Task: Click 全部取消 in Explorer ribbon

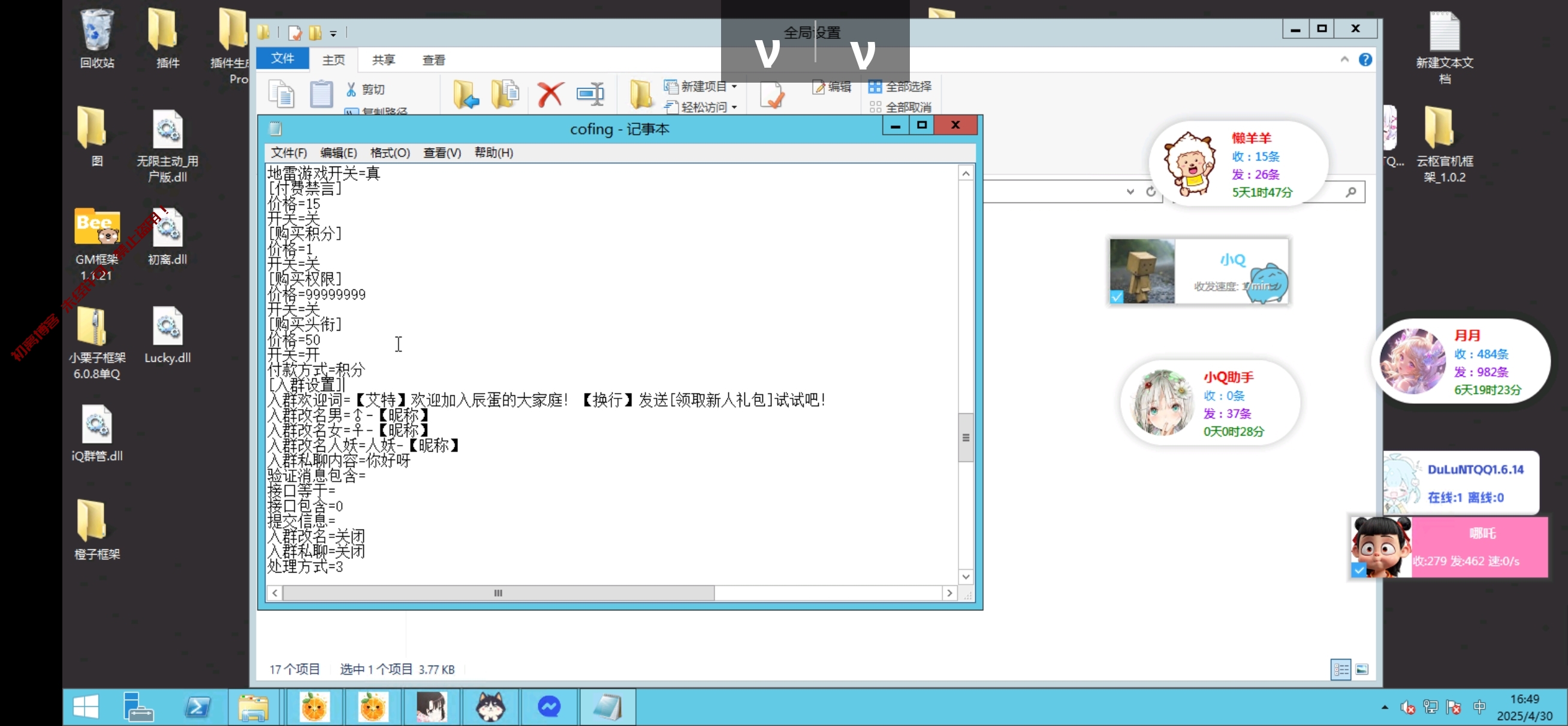Action: pyautogui.click(x=899, y=107)
